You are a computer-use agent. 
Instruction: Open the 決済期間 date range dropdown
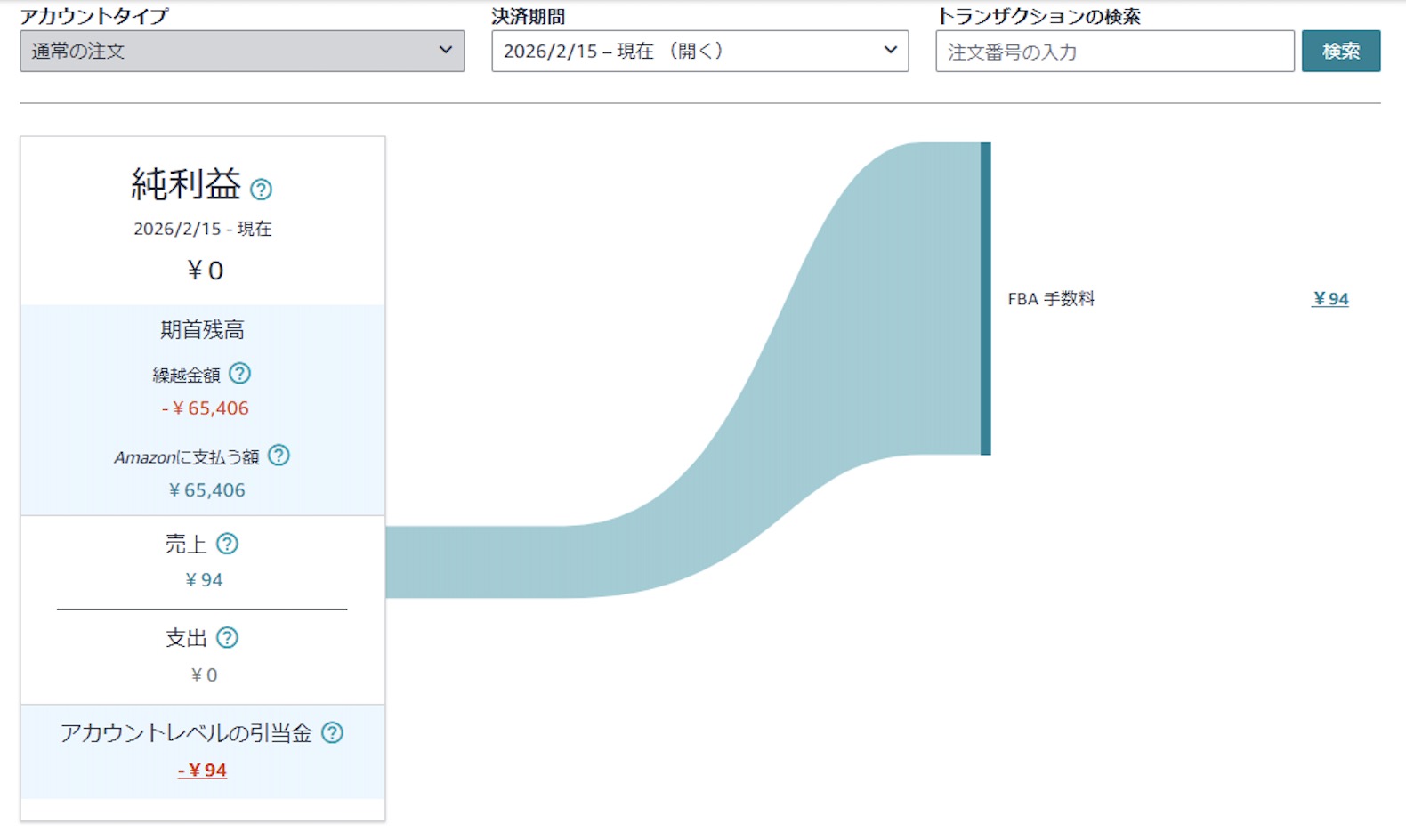(x=699, y=52)
